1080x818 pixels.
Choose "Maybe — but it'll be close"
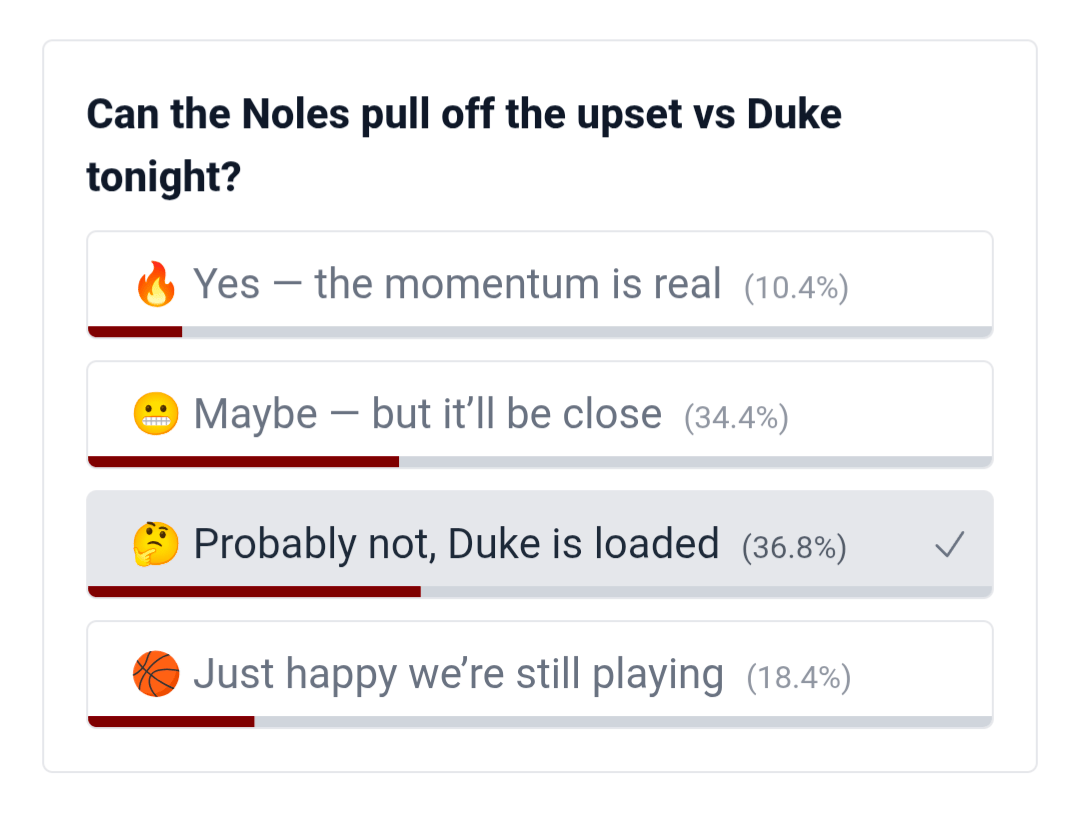(x=427, y=415)
